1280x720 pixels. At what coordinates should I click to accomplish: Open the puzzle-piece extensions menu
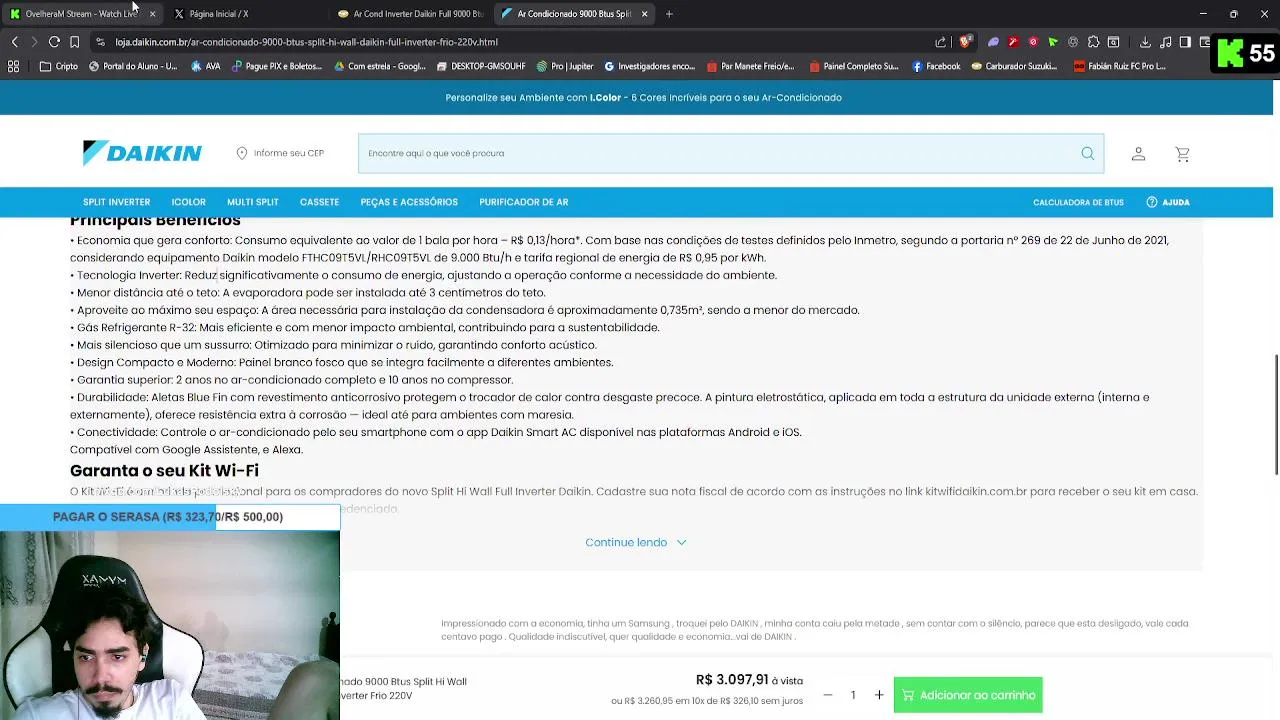(1093, 42)
